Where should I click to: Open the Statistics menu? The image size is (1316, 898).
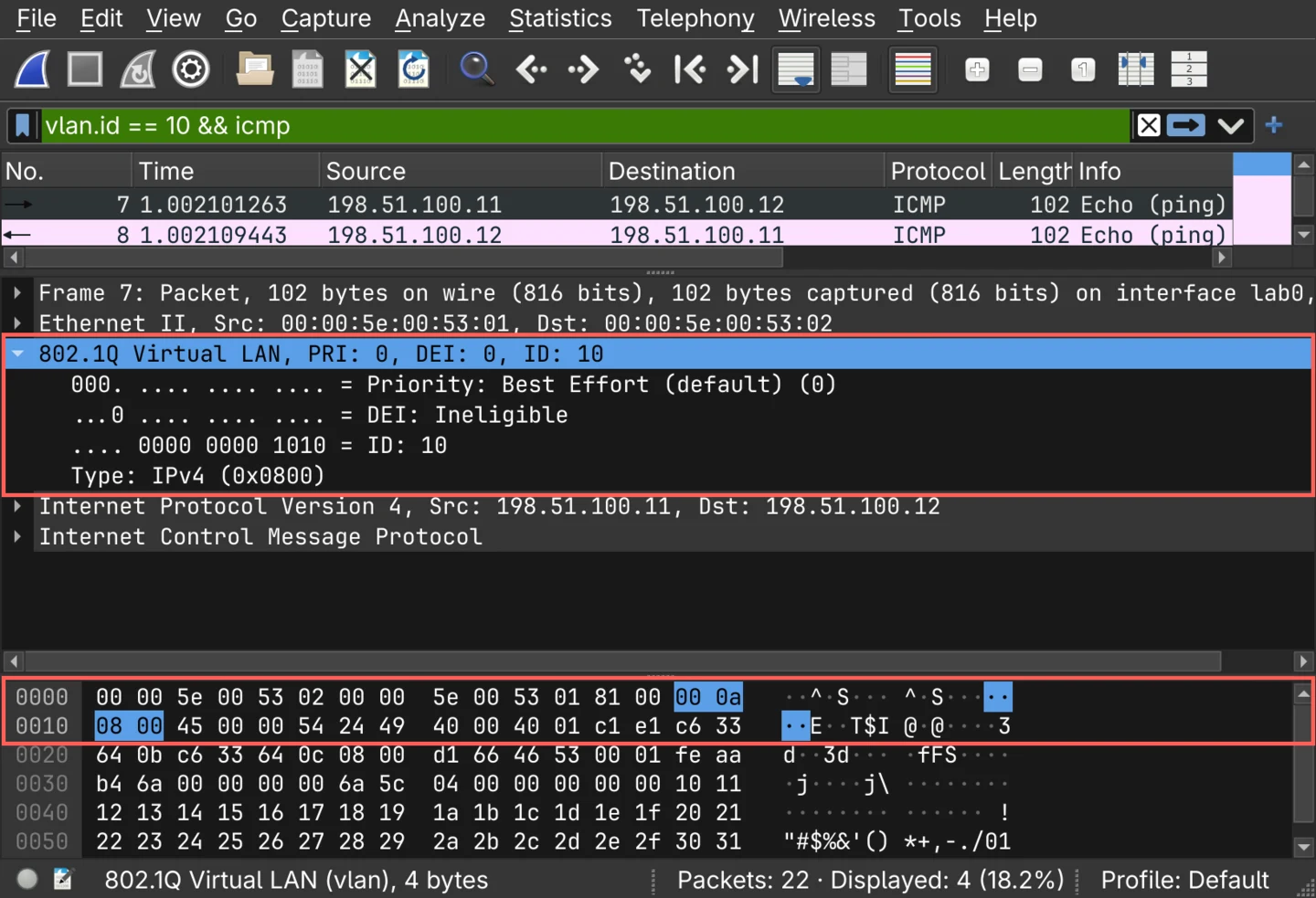tap(560, 18)
